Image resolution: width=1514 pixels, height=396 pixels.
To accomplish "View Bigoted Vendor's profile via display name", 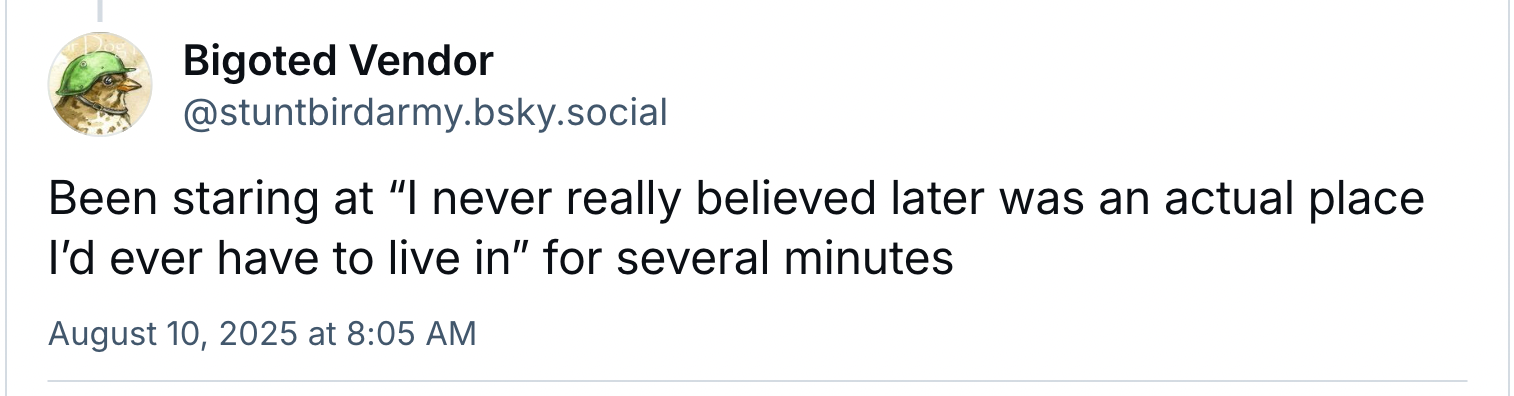I will [x=338, y=62].
